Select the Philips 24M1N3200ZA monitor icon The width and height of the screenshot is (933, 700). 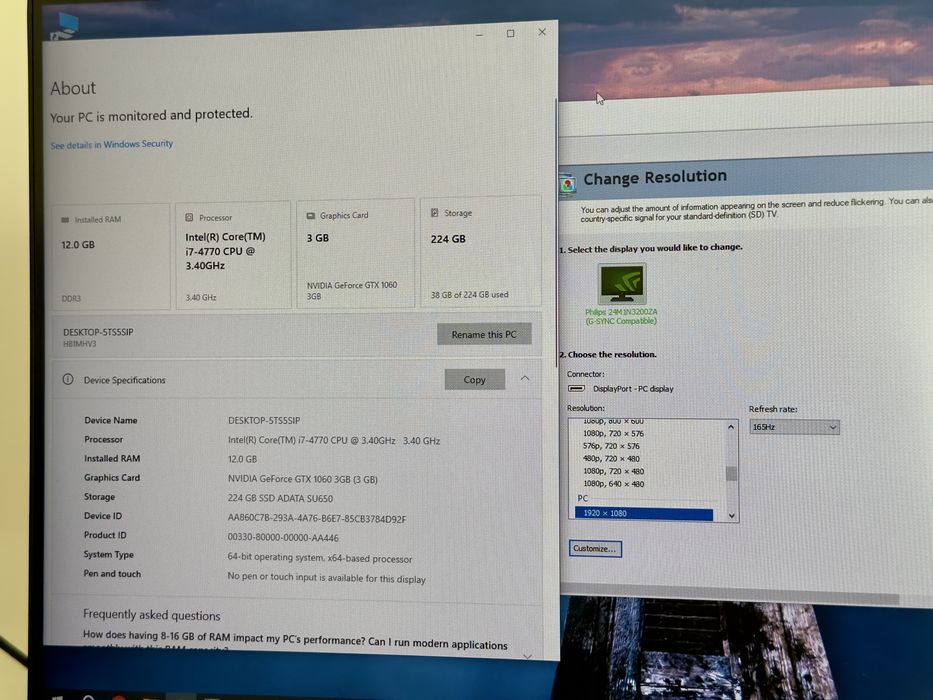[622, 284]
